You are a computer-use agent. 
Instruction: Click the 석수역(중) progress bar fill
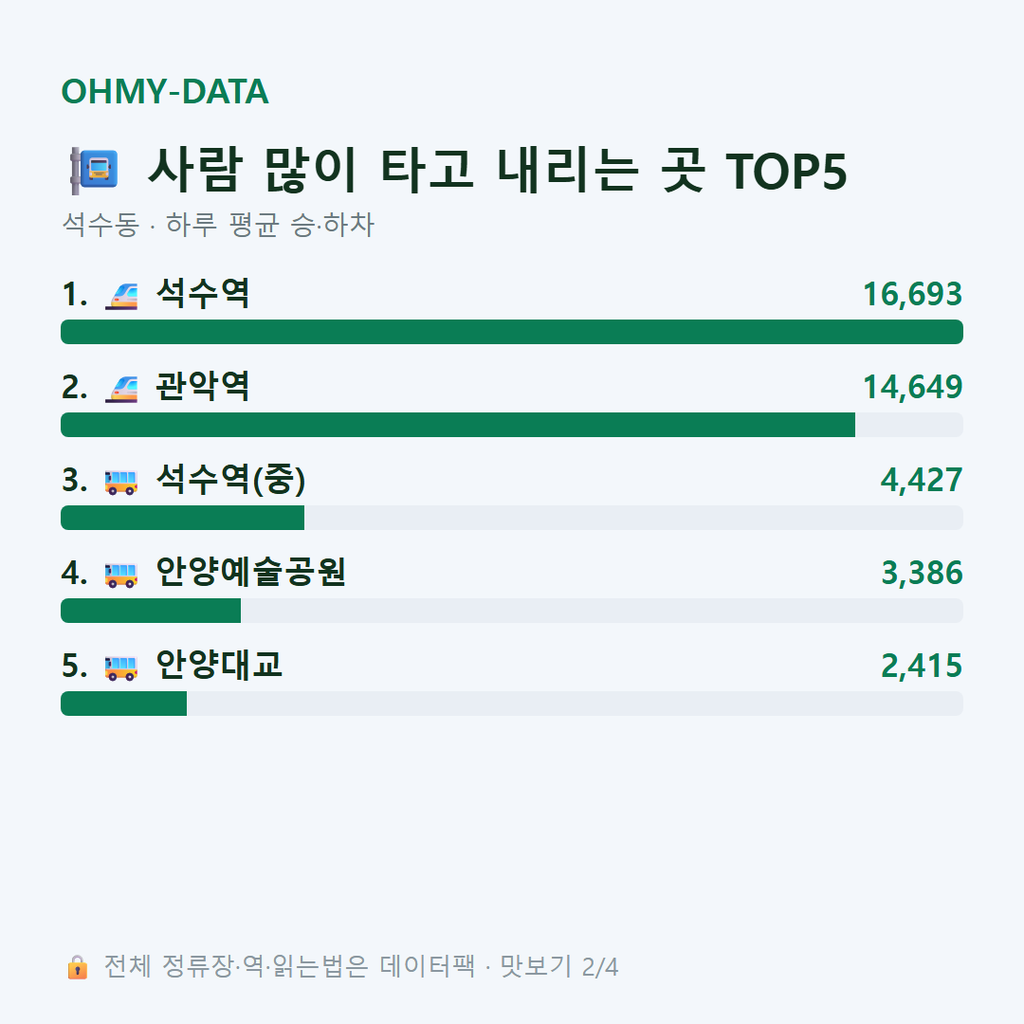(182, 518)
